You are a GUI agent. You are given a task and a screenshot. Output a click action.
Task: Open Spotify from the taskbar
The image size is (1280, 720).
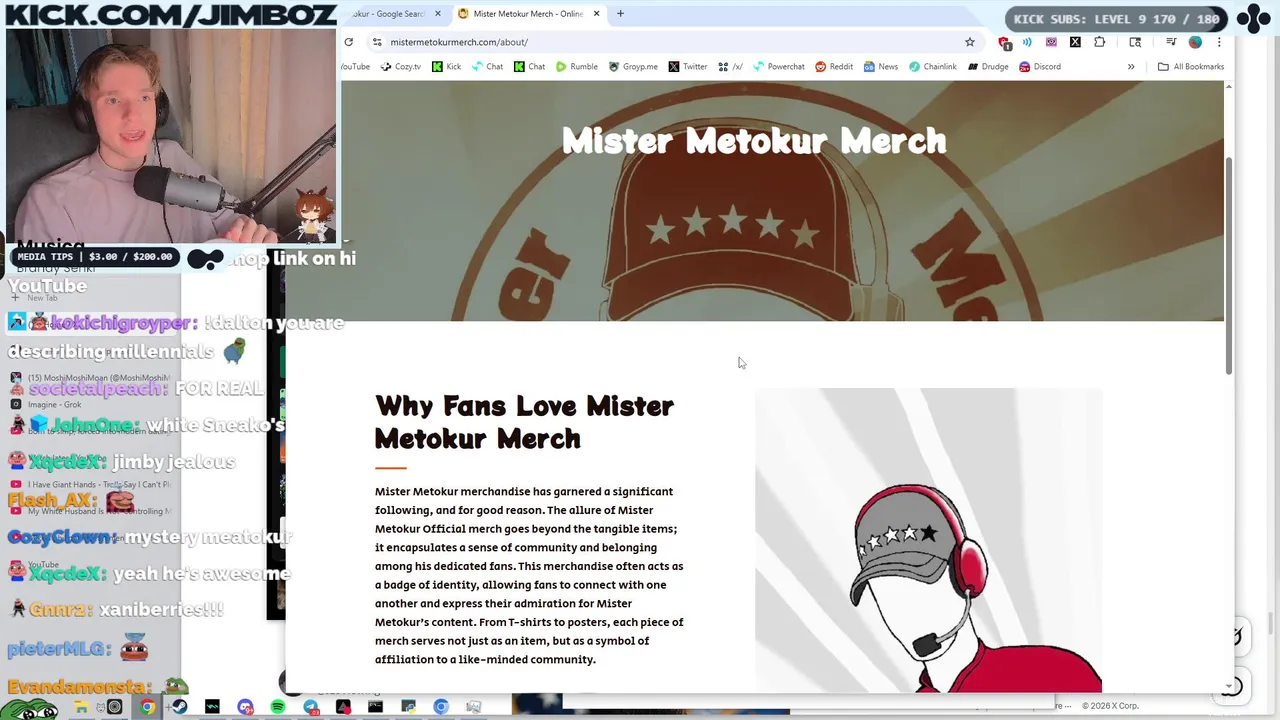278,707
